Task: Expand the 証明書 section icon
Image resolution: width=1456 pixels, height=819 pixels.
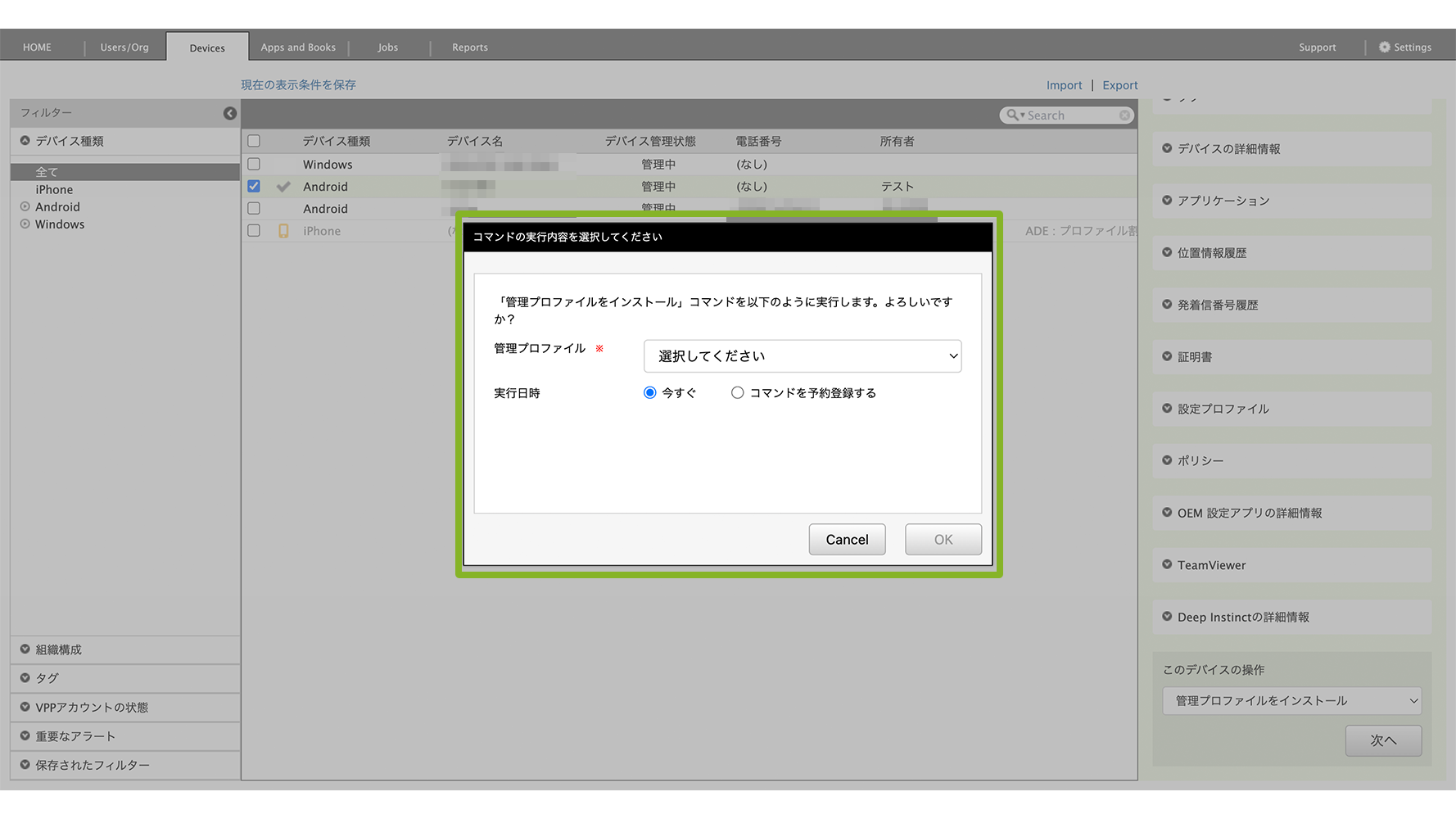Action: [1167, 356]
